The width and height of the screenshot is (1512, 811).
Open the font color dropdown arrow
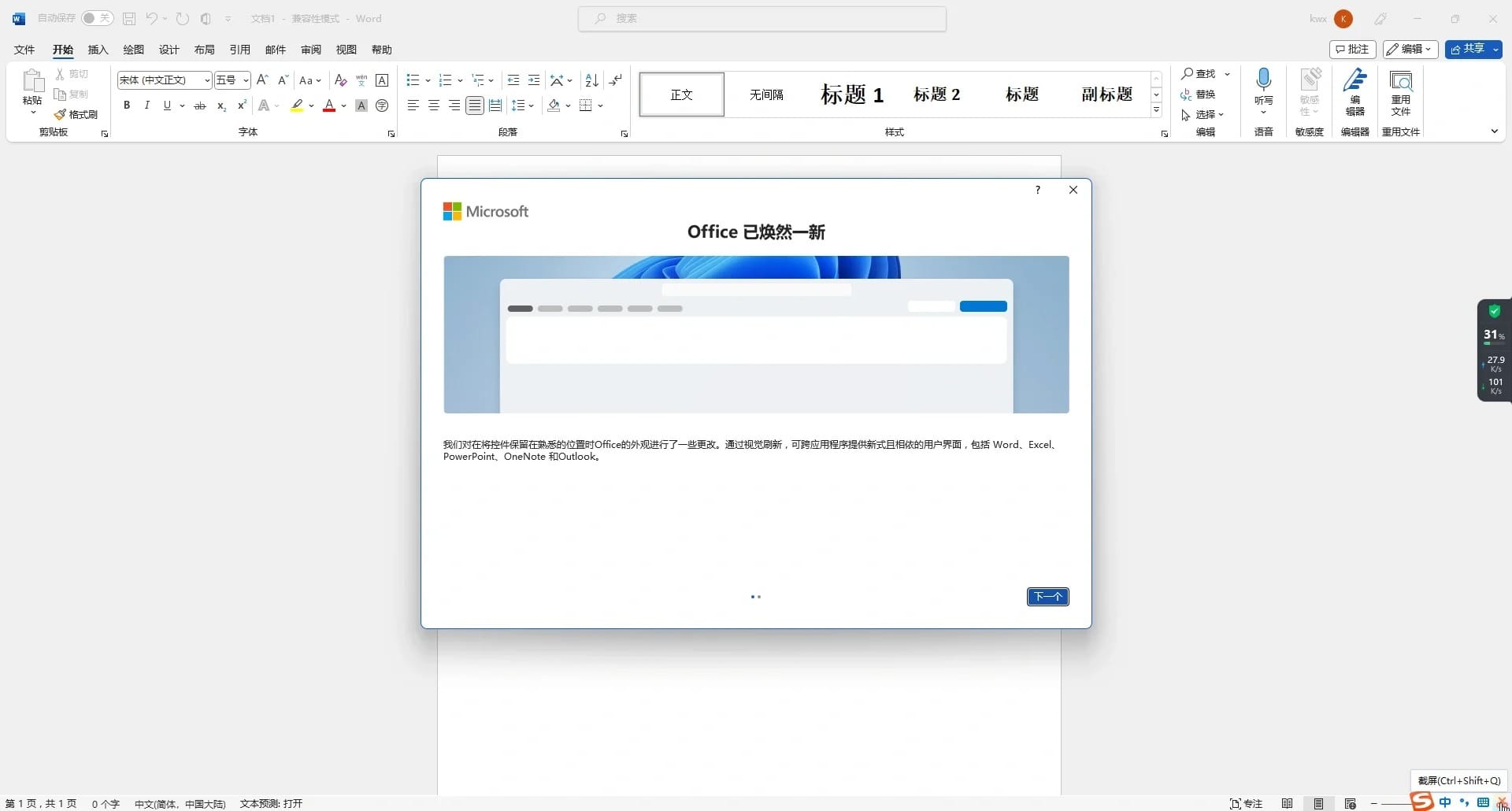tap(344, 106)
